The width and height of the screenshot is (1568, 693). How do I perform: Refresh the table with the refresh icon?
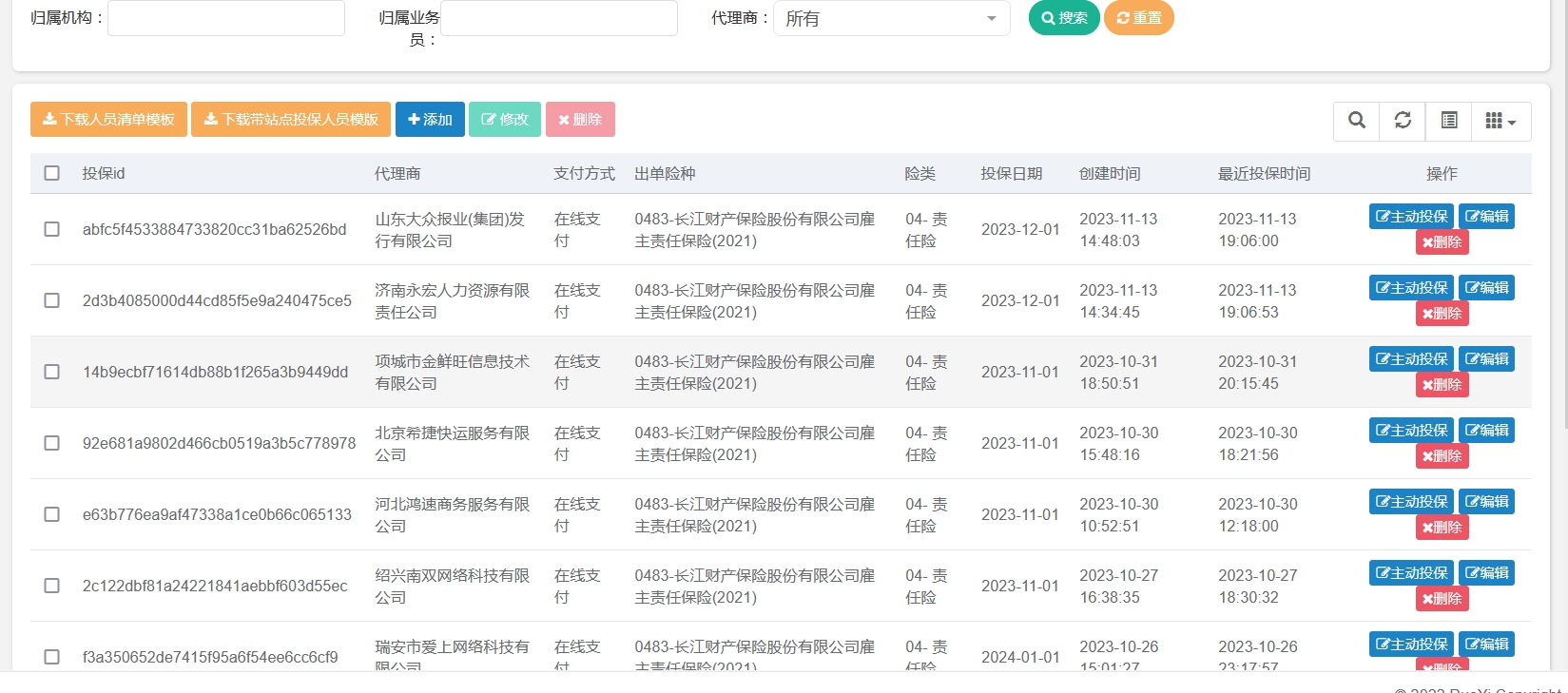1403,121
